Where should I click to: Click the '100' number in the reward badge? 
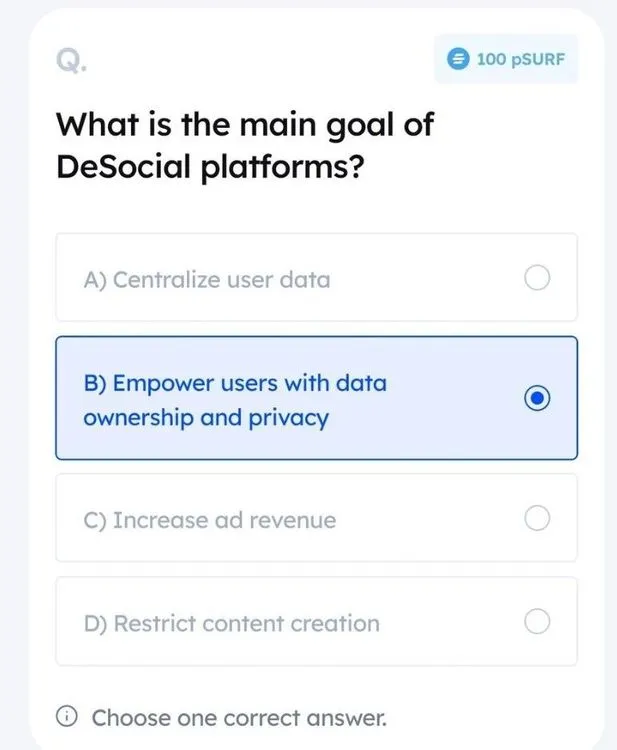click(491, 59)
